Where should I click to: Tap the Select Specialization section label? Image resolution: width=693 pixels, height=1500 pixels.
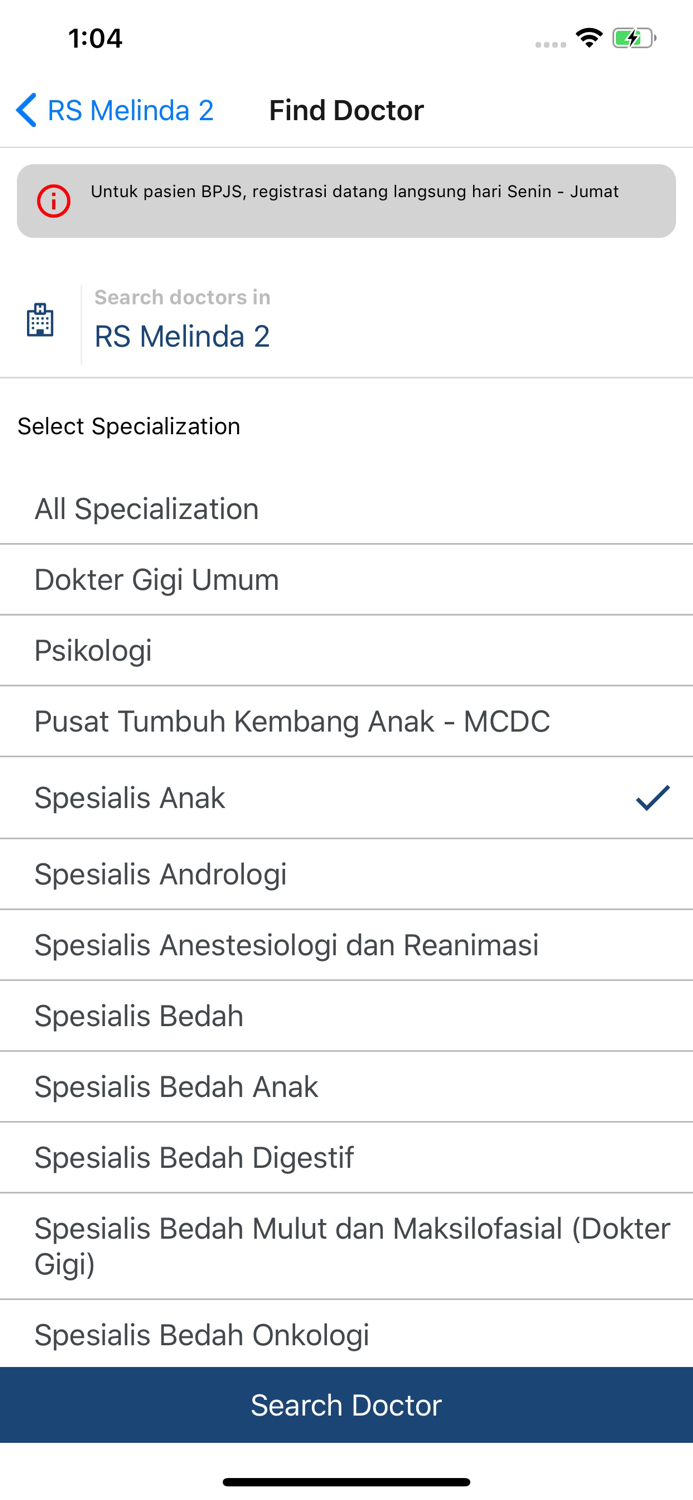click(128, 426)
